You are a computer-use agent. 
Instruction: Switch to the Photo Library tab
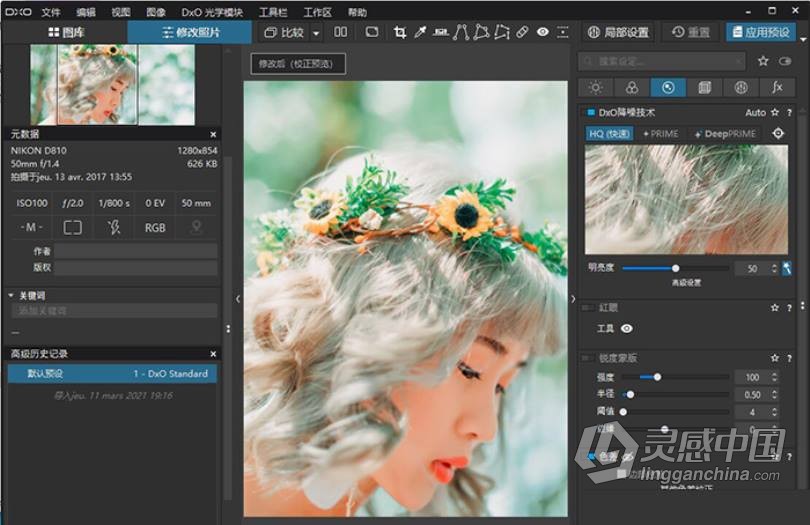pyautogui.click(x=66, y=33)
